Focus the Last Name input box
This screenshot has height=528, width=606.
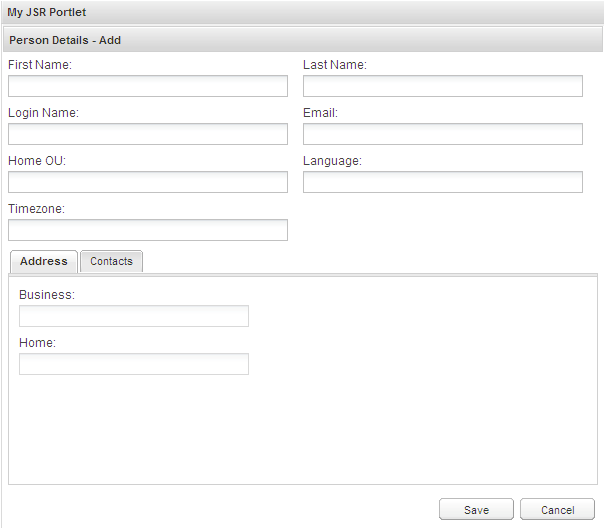click(x=442, y=86)
